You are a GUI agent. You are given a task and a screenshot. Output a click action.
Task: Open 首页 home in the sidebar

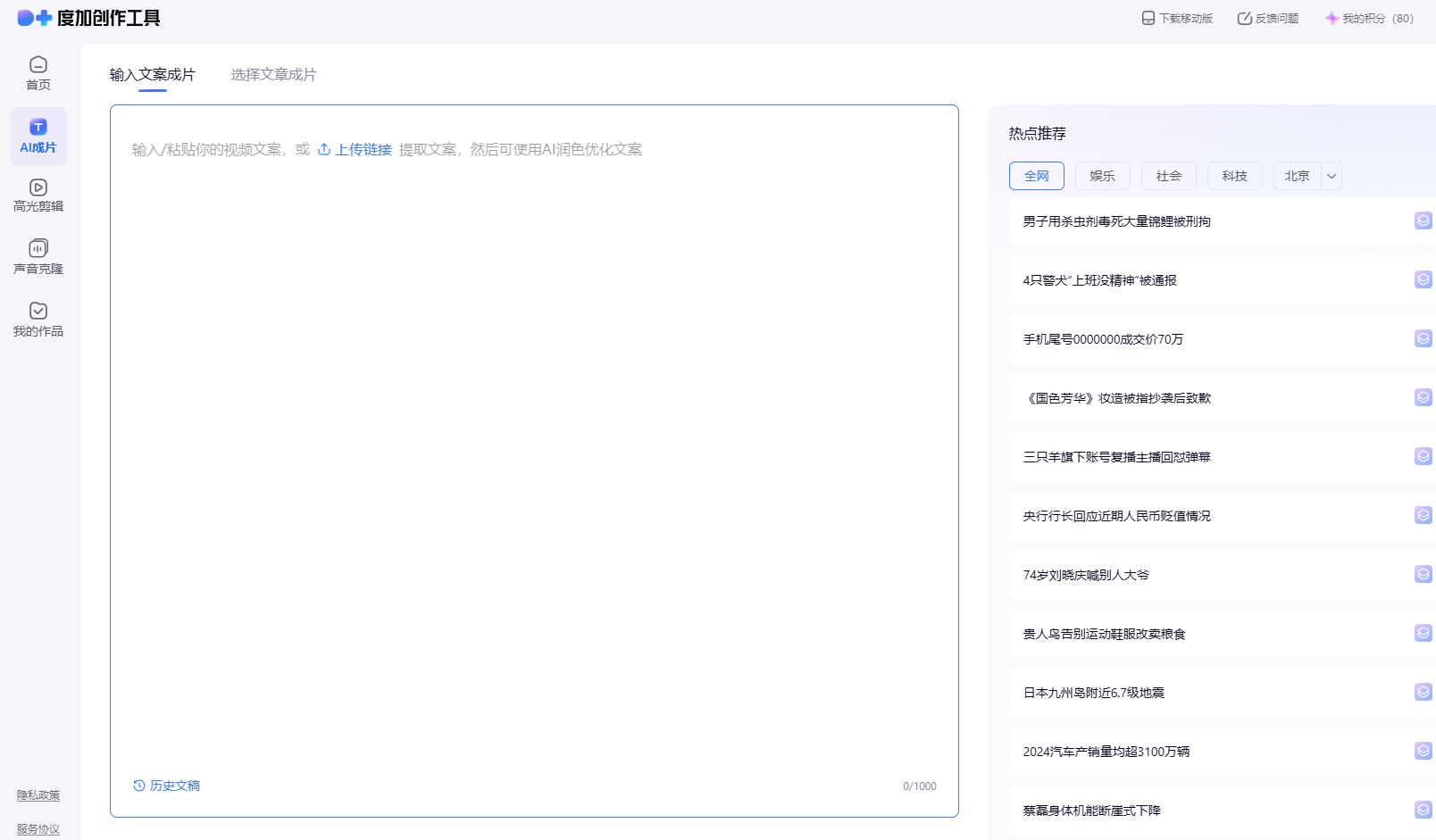(x=38, y=74)
